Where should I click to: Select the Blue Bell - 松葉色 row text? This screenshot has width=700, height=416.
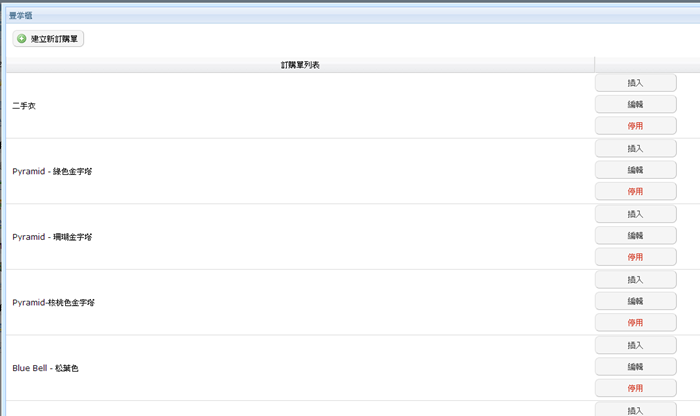pos(45,368)
